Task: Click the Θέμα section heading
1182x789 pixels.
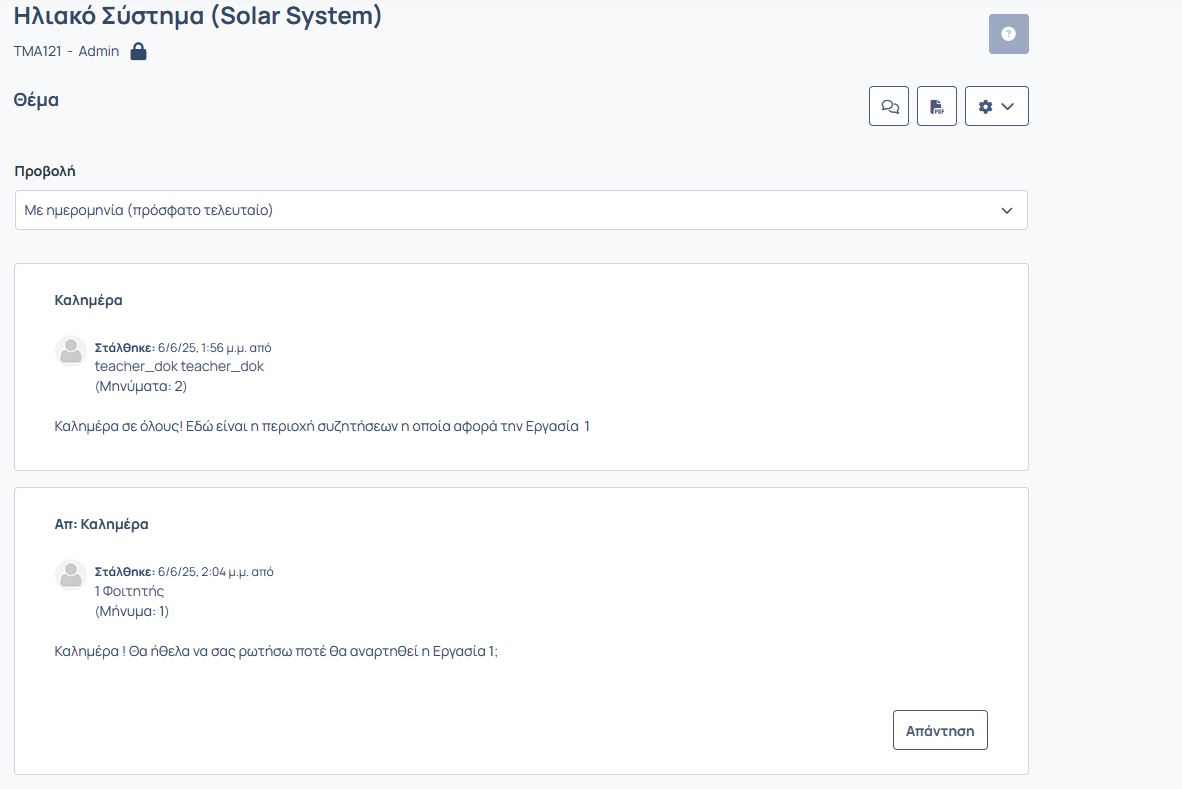Action: point(36,99)
